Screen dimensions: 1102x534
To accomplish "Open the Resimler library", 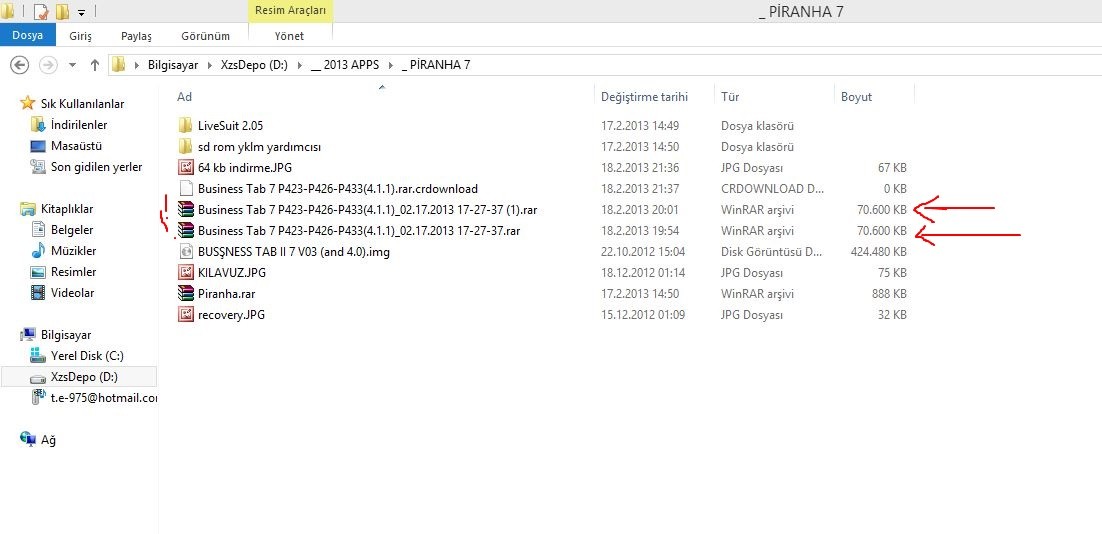I will 73,272.
